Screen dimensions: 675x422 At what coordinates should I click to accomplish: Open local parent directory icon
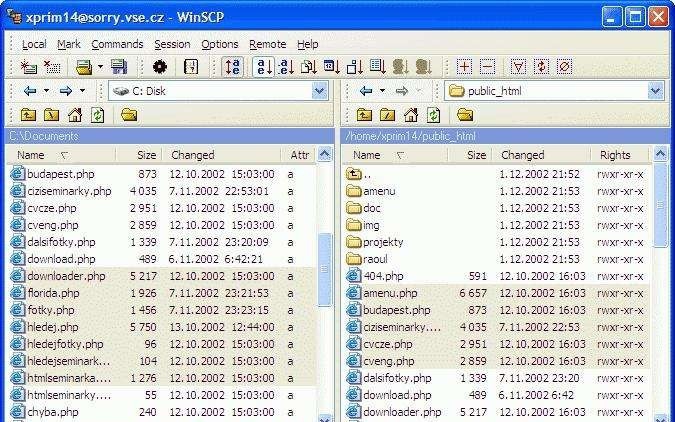point(28,115)
